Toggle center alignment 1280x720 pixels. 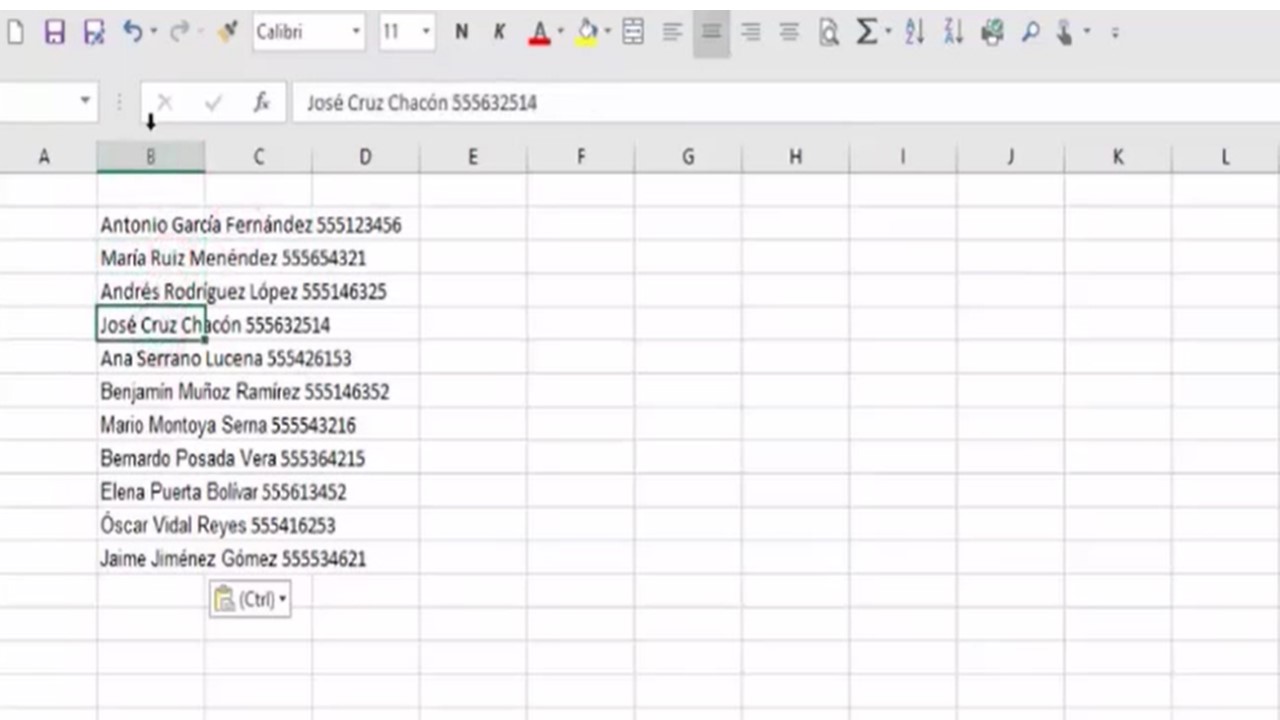coord(711,33)
